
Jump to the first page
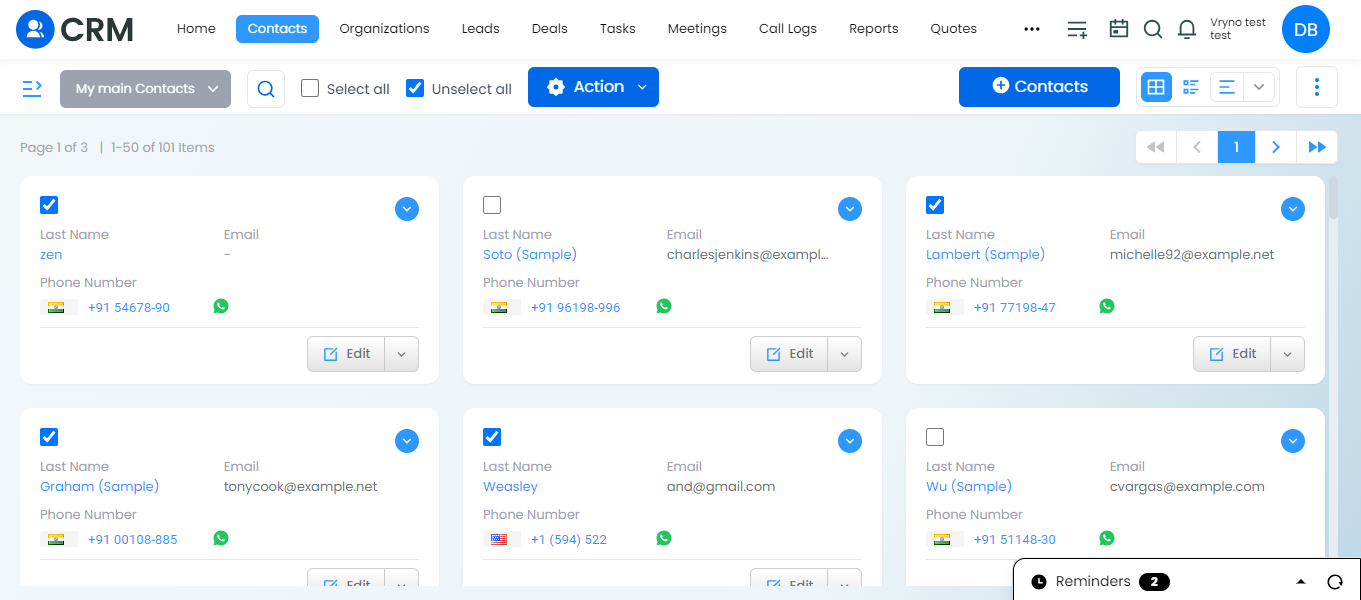[x=1156, y=147]
